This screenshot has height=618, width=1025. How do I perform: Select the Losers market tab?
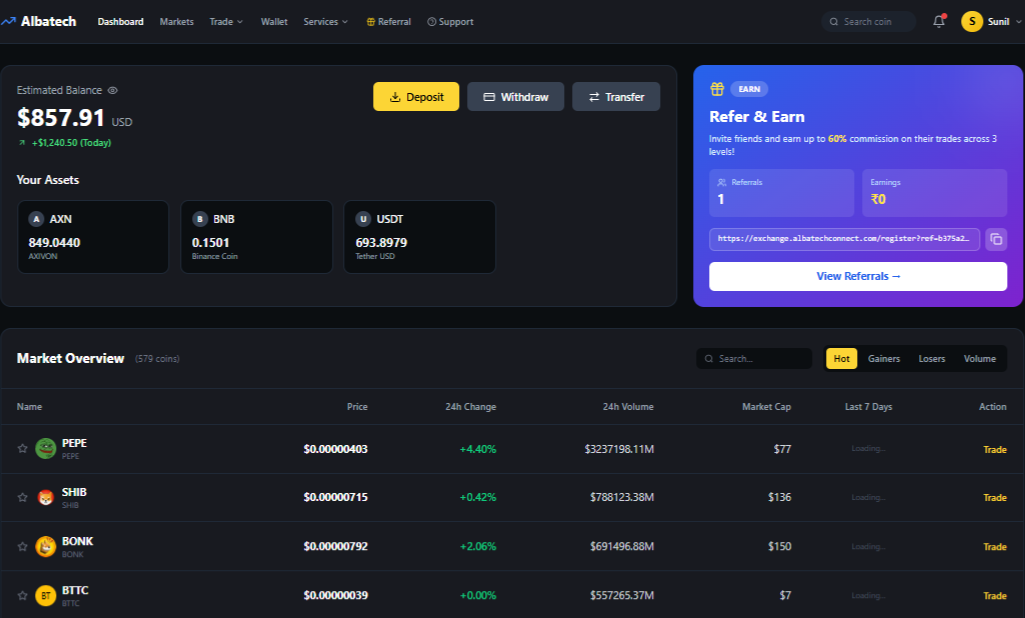pyautogui.click(x=932, y=358)
